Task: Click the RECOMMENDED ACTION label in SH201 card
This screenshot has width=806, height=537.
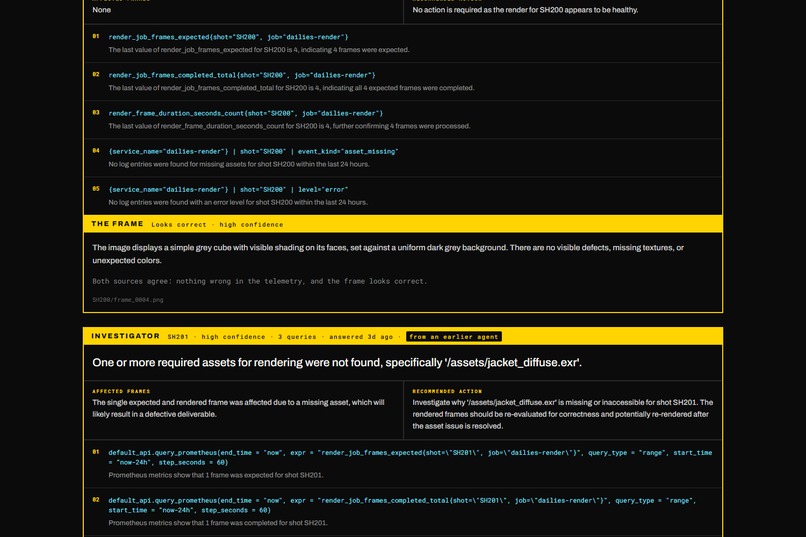Action: [x=447, y=391]
